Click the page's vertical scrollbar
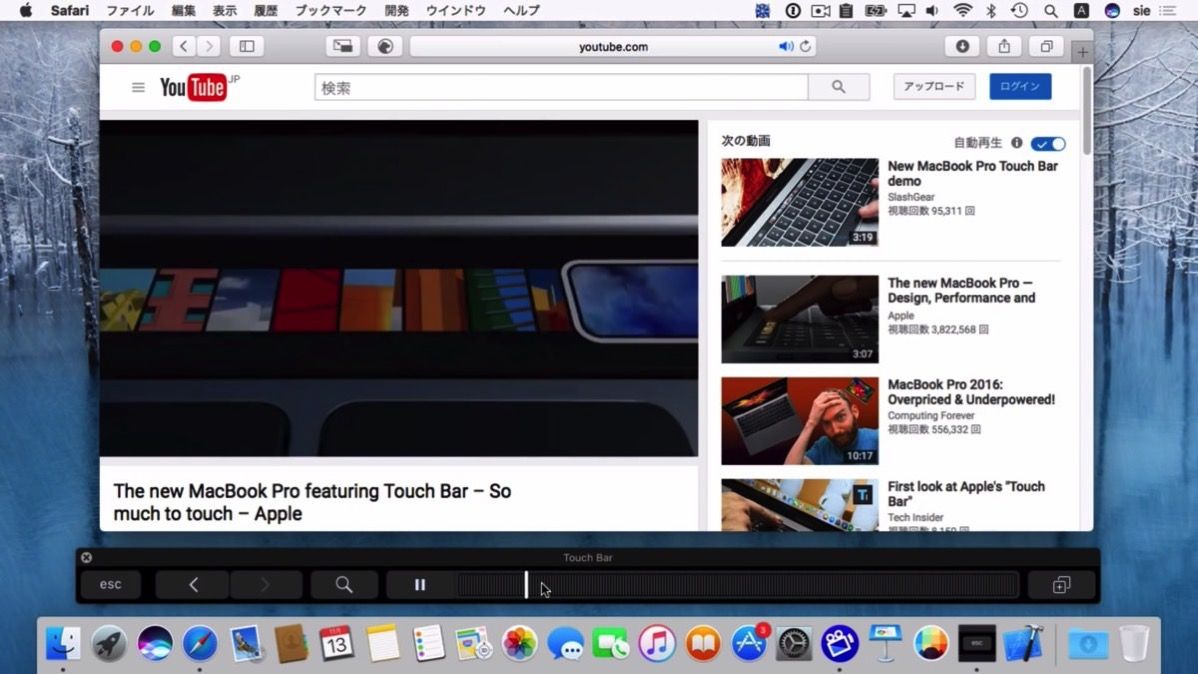The height and width of the screenshot is (674, 1198). tap(1086, 110)
